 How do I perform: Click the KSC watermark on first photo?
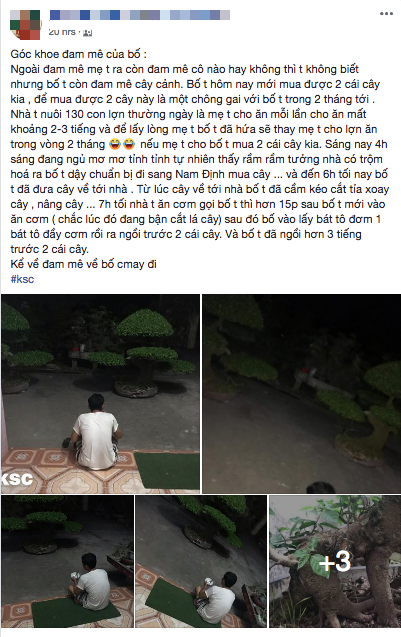[x=17, y=479]
